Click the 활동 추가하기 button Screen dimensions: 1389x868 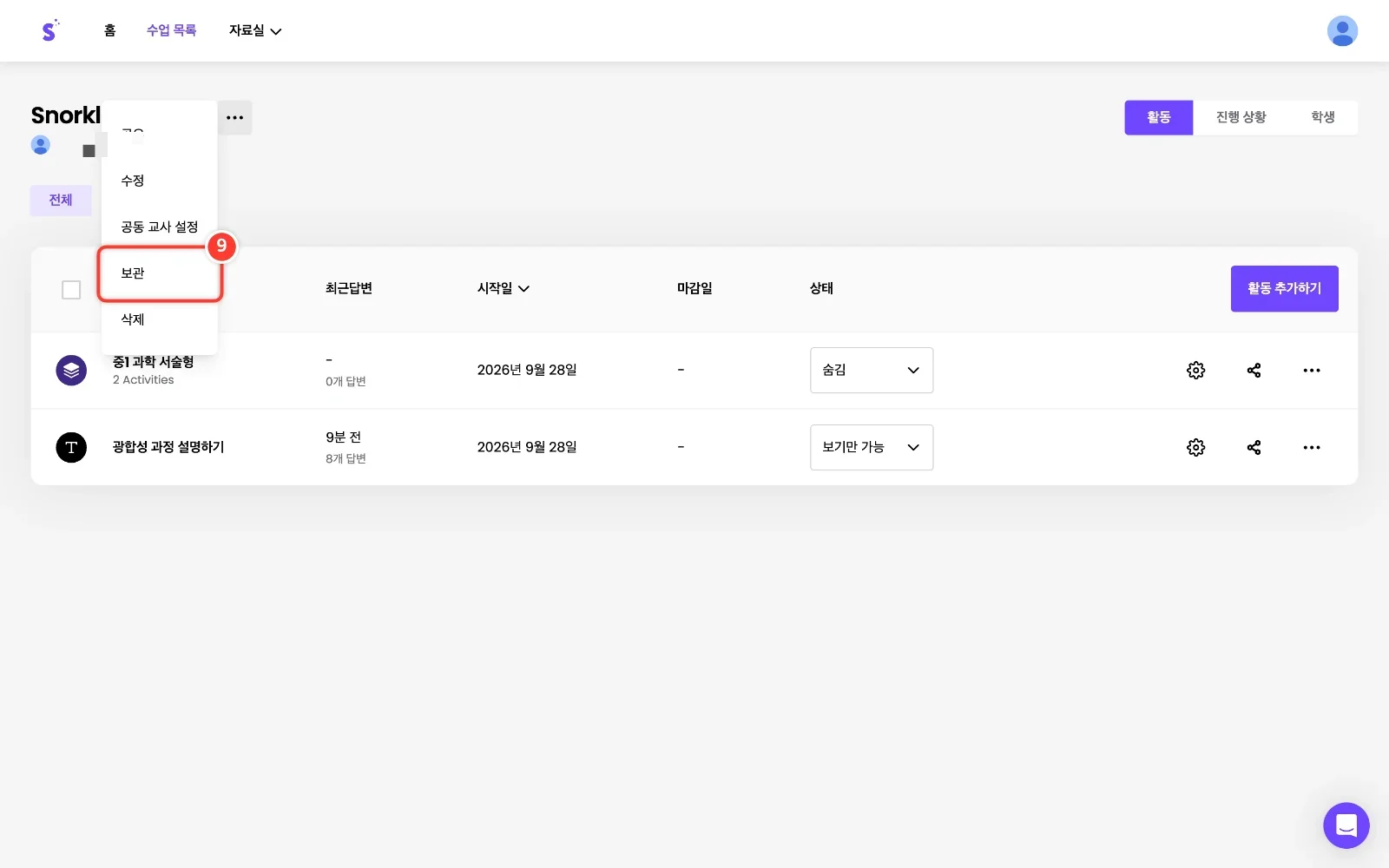[1284, 289]
